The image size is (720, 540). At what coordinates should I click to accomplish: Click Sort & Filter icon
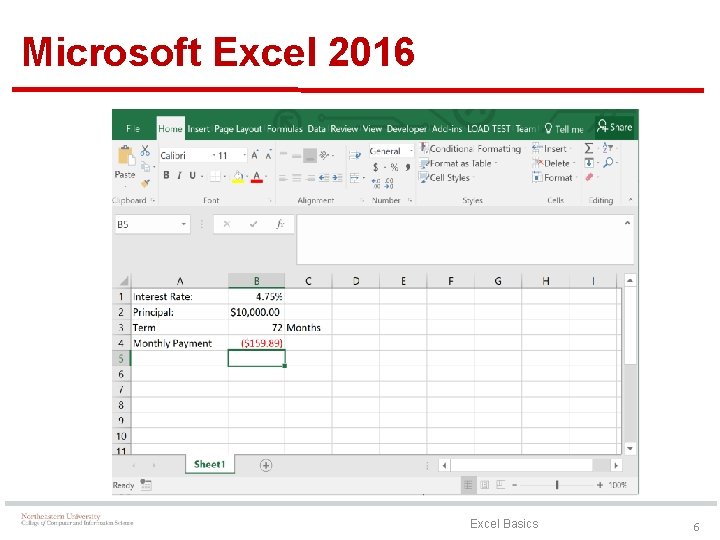[x=608, y=148]
